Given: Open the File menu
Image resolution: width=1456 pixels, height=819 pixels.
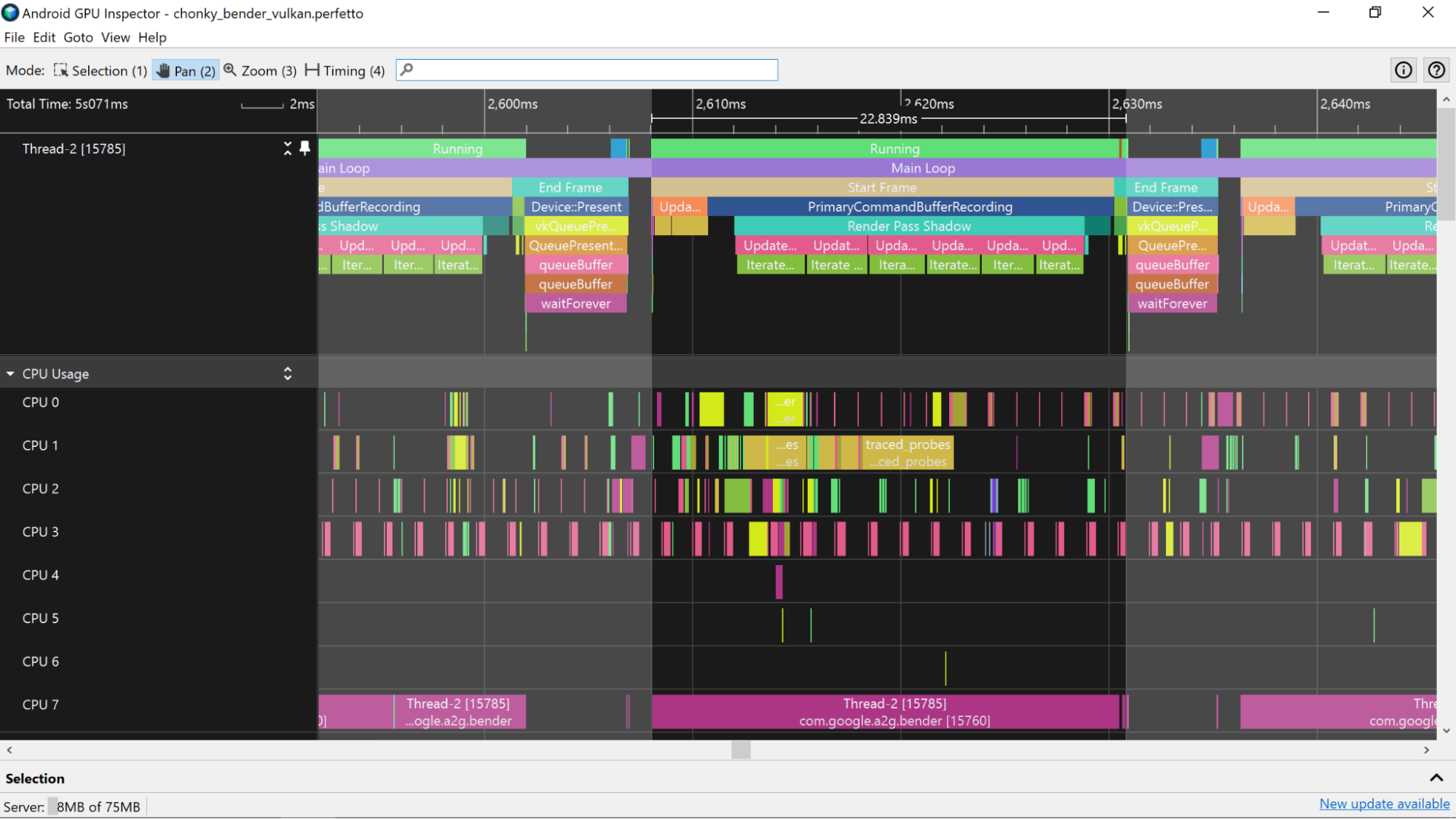Looking at the screenshot, I should click(x=13, y=37).
